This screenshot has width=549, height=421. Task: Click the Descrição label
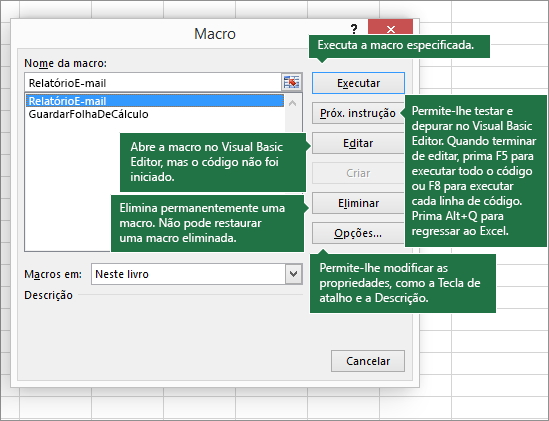48,295
